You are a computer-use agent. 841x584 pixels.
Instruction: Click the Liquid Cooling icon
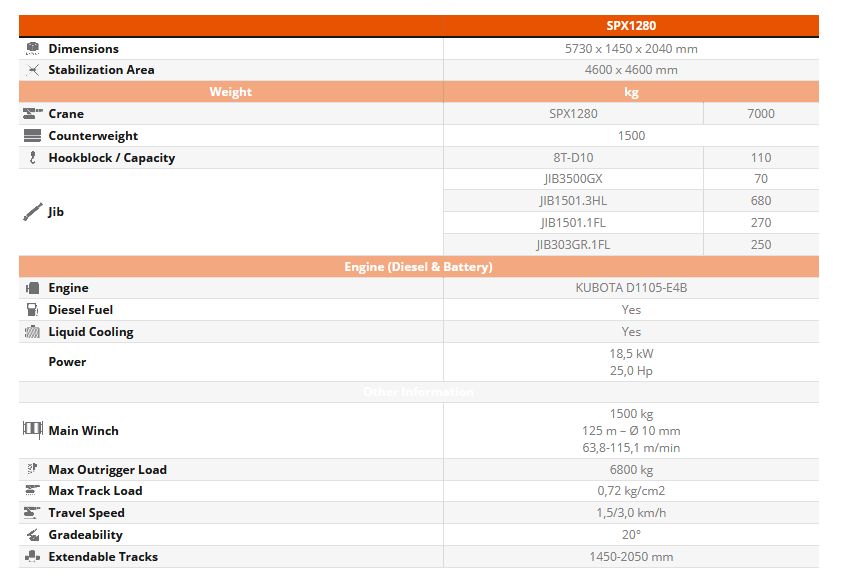click(32, 332)
